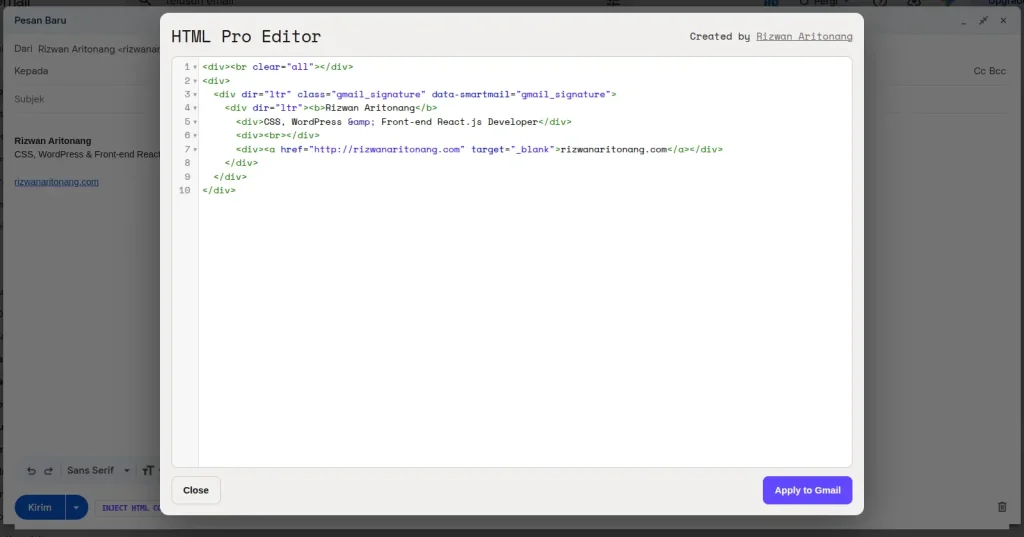Click the Pesan Baru compose header
Image resolution: width=1024 pixels, height=537 pixels.
click(x=40, y=20)
